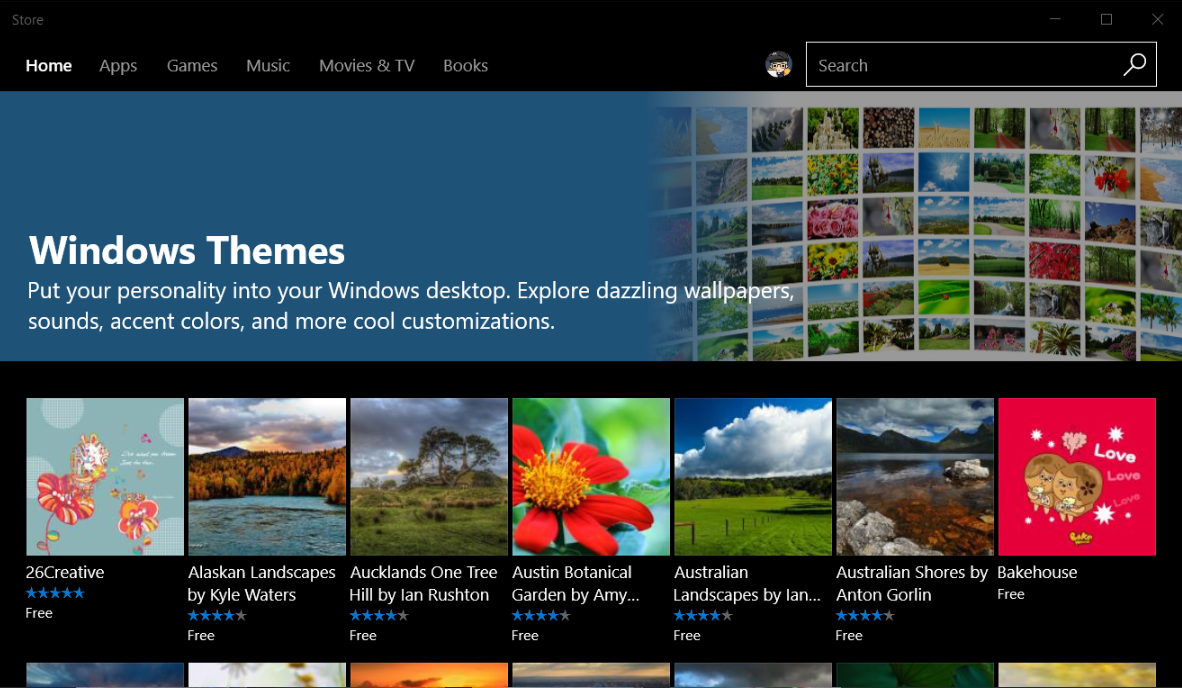1182x688 pixels.
Task: Click the star rating under 26Creative
Action: pyautogui.click(x=55, y=593)
